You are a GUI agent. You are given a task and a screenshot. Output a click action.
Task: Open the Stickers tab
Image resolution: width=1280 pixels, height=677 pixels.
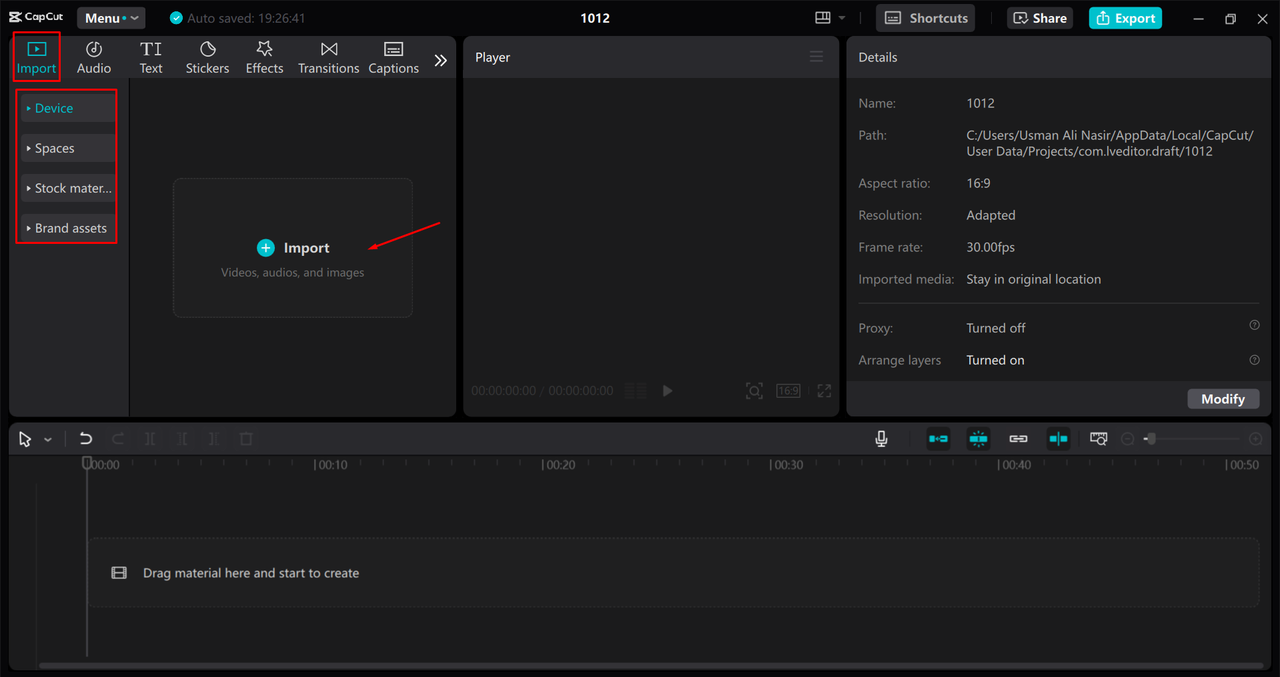tap(207, 57)
